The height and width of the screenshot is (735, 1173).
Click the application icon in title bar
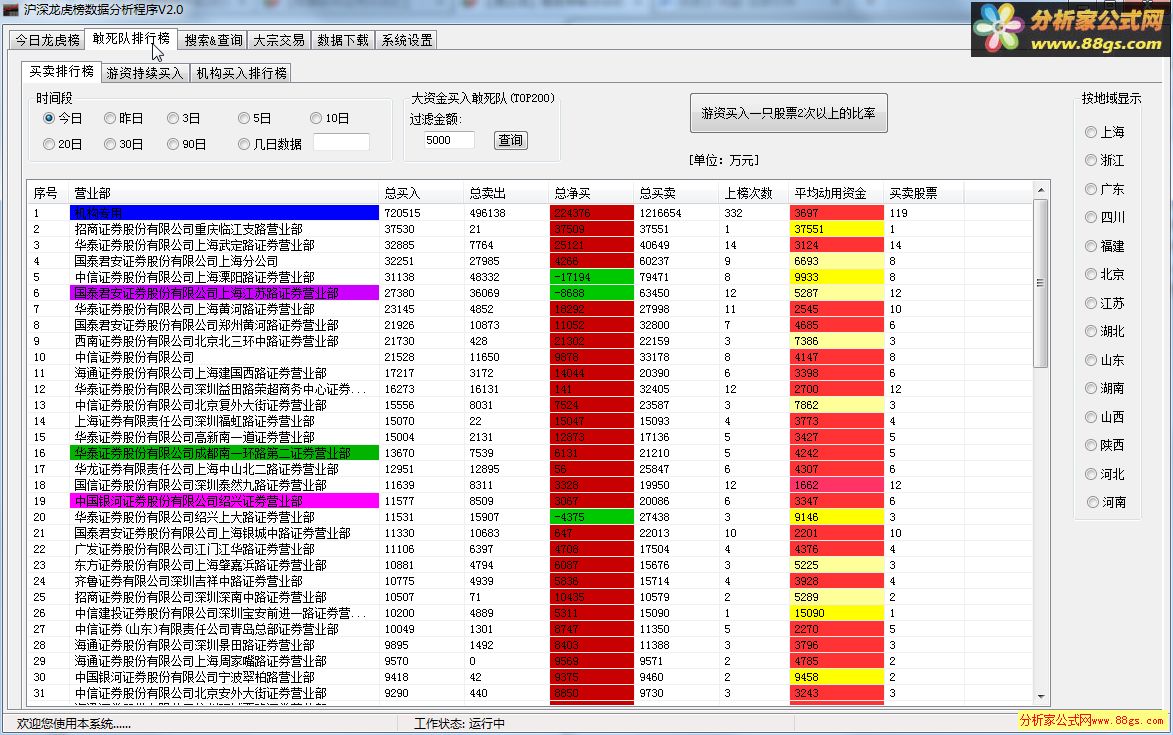point(10,10)
